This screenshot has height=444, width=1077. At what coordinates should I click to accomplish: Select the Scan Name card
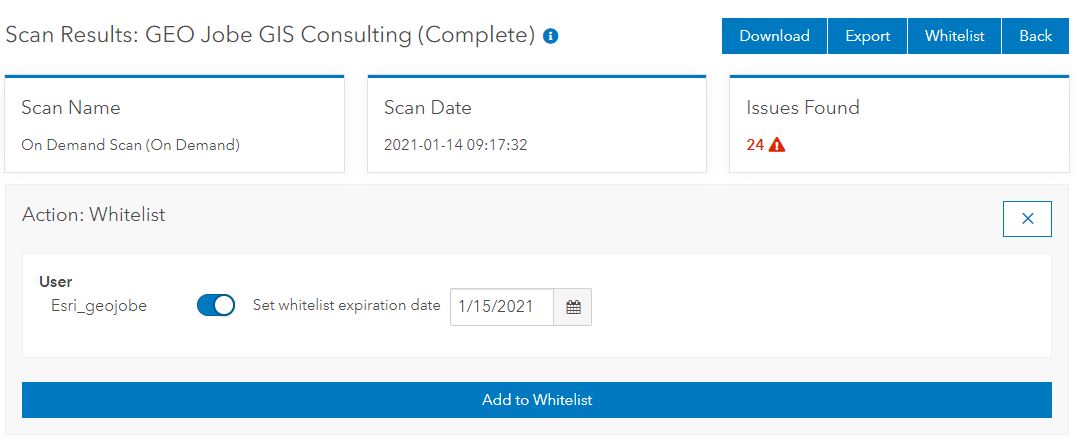(x=174, y=124)
